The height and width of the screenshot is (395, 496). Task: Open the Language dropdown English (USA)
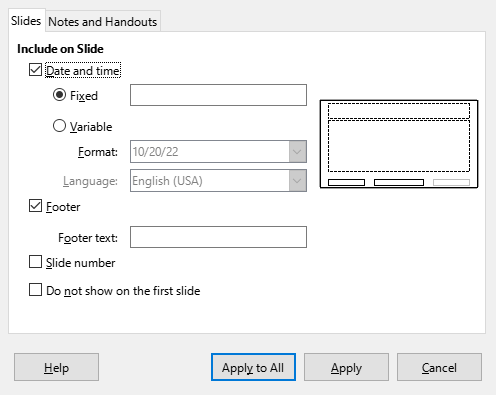coord(218,181)
